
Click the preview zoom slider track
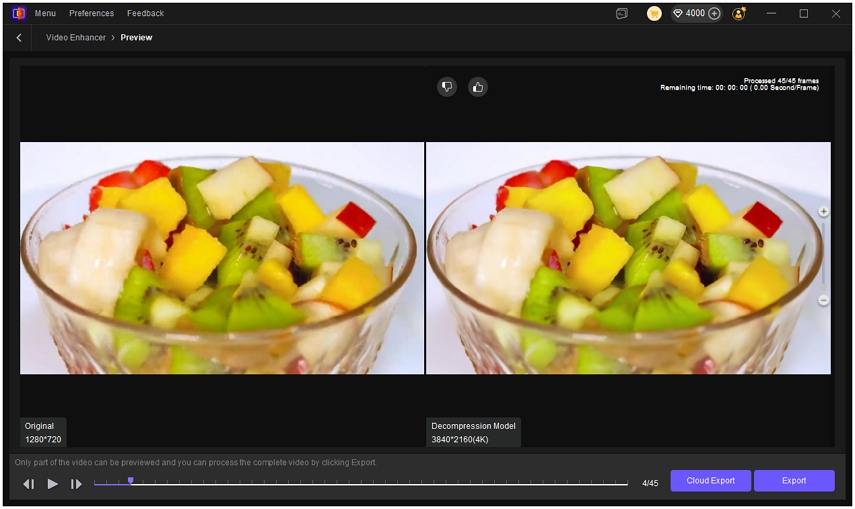pos(823,255)
